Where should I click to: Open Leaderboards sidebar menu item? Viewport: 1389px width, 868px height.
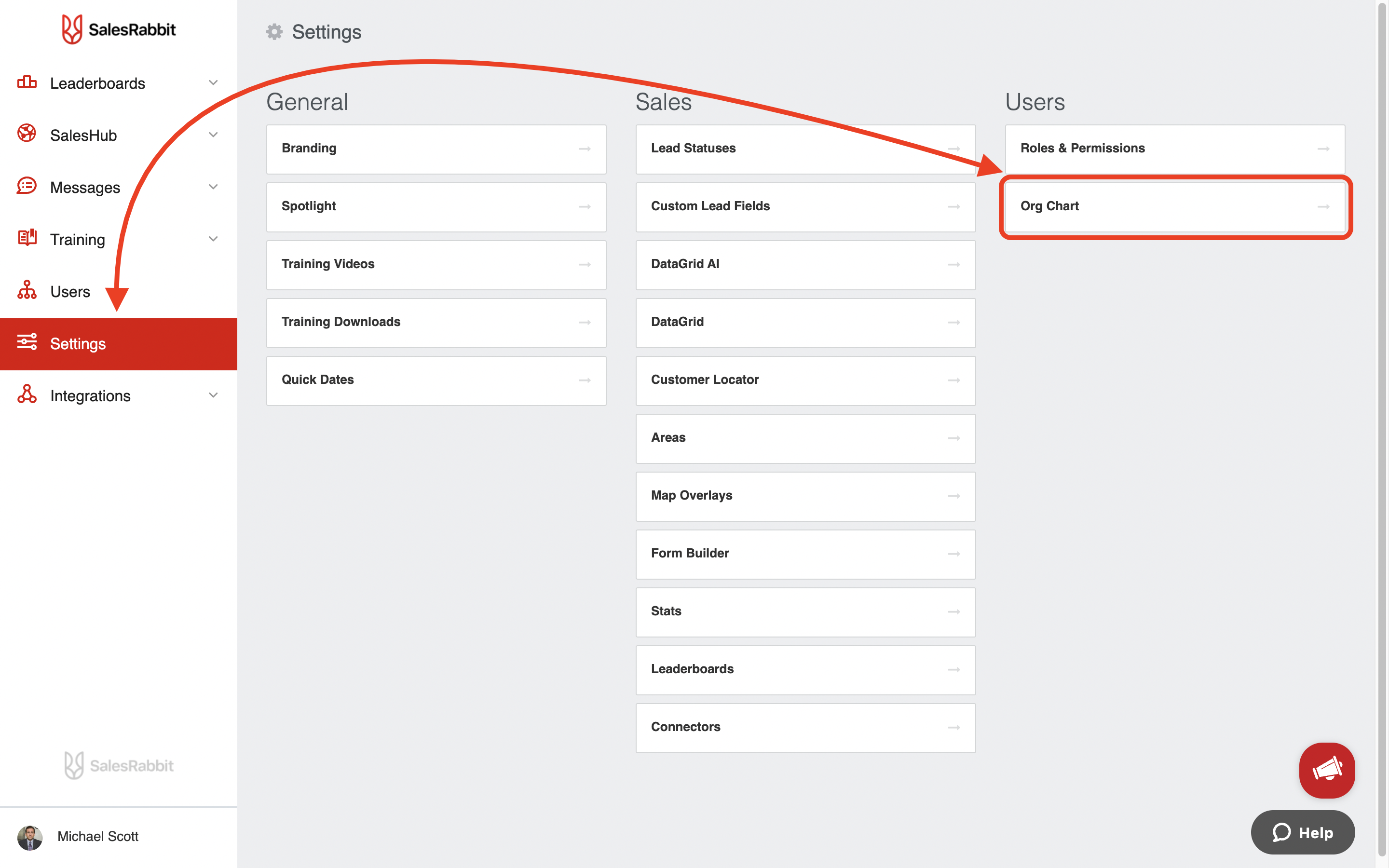pyautogui.click(x=118, y=83)
